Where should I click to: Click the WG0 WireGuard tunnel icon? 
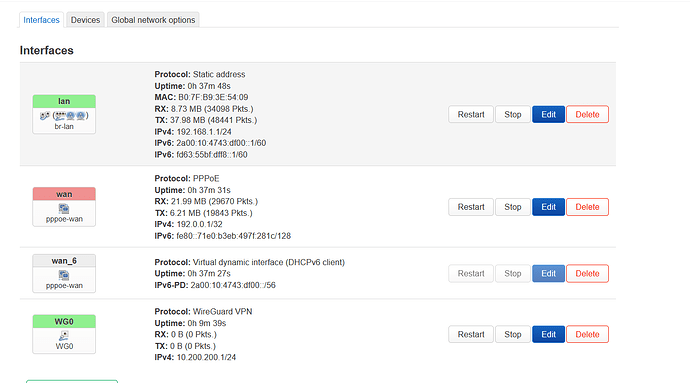[64, 336]
